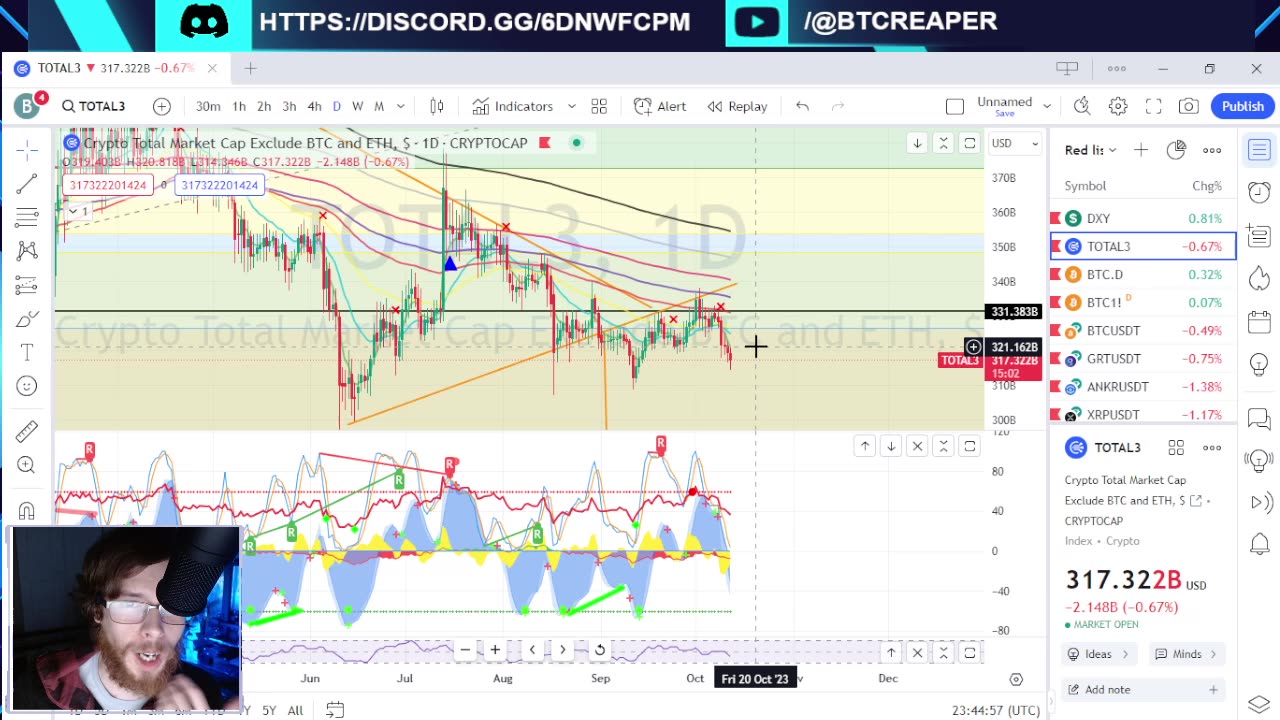Screen dimensions: 1280x720
Task: Select BTCUSDT in the watchlist
Action: pyautogui.click(x=1143, y=330)
